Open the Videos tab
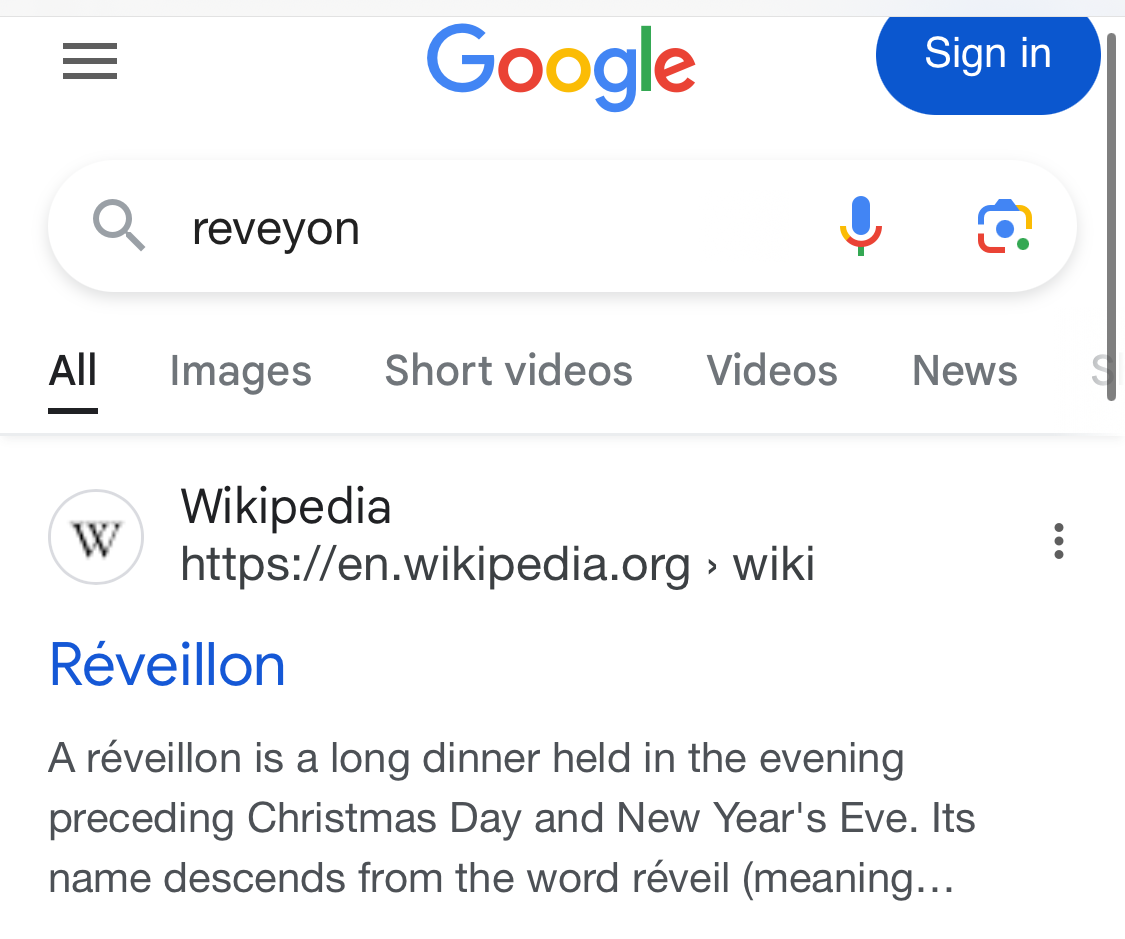The image size is (1125, 939). click(772, 371)
